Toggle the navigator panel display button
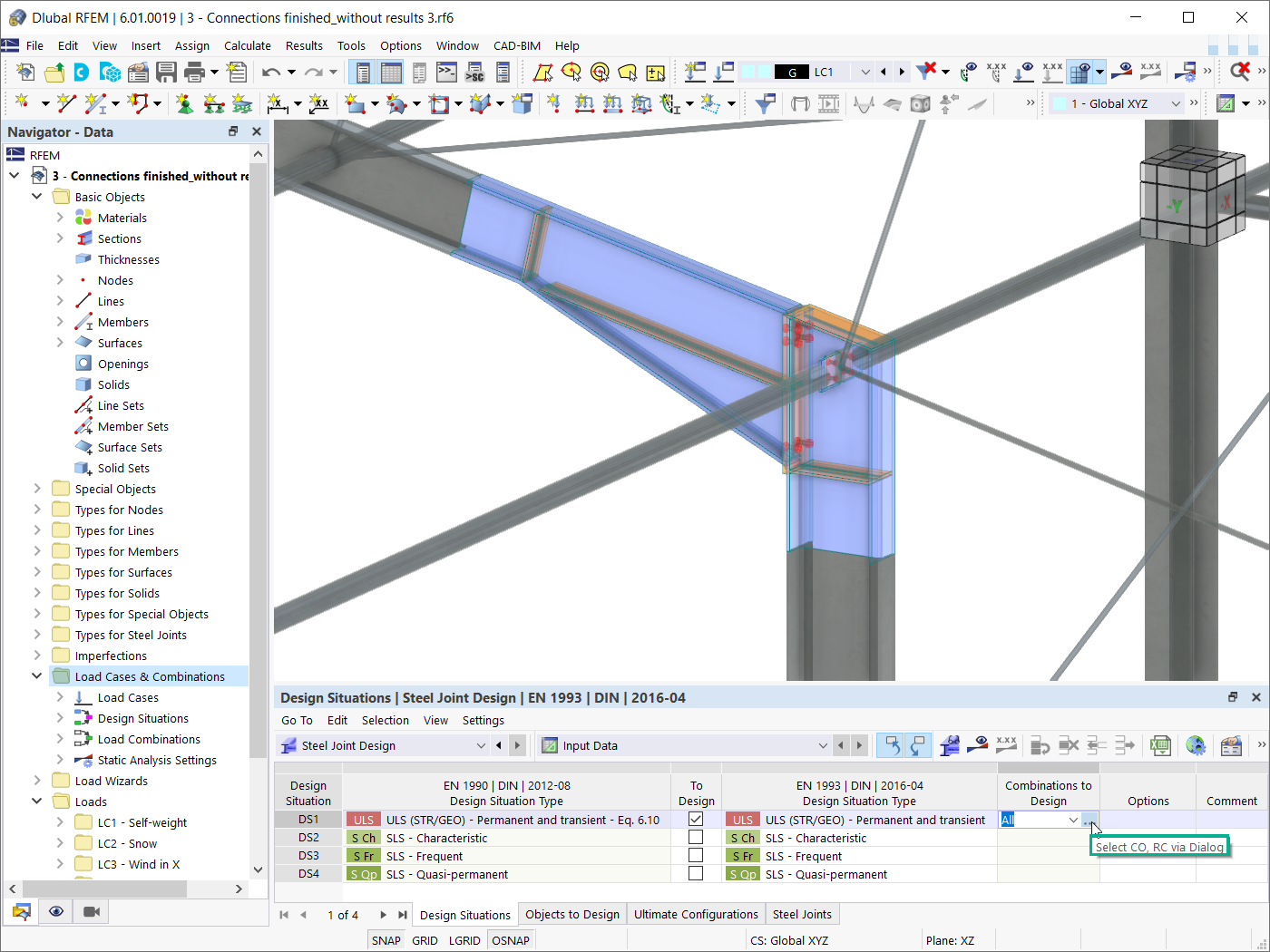The height and width of the screenshot is (952, 1270). coord(361,72)
